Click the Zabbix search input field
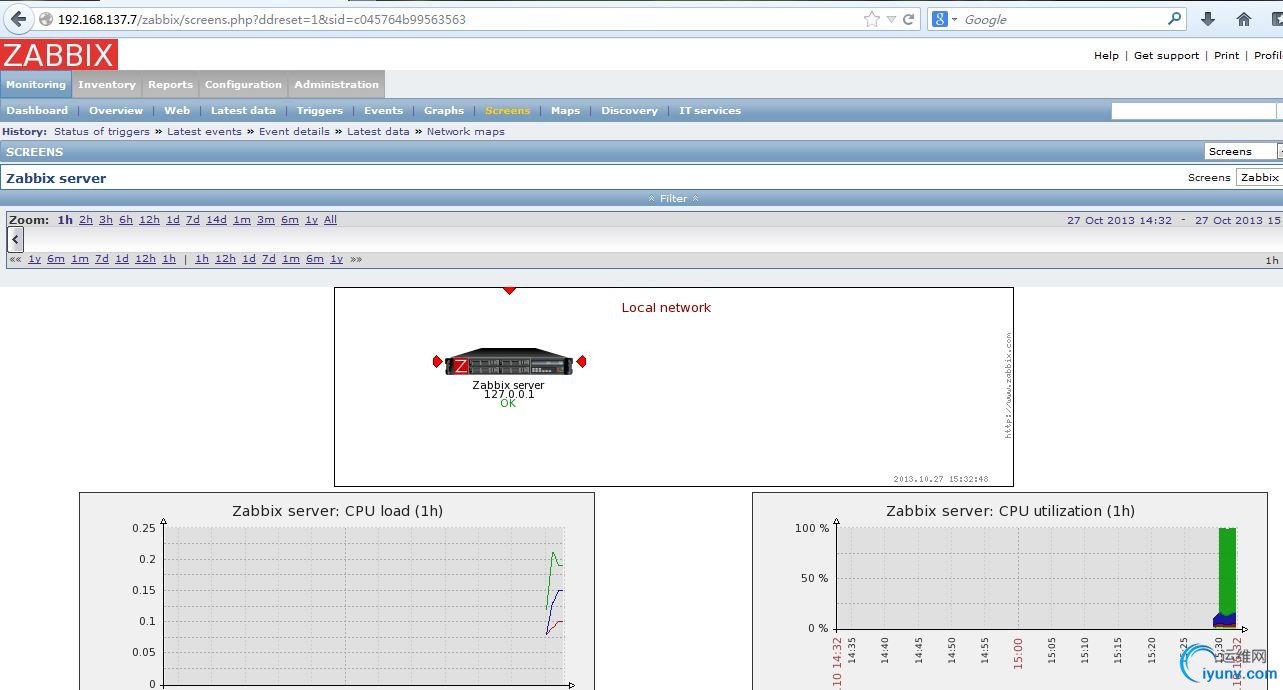1283x690 pixels. pos(1193,111)
